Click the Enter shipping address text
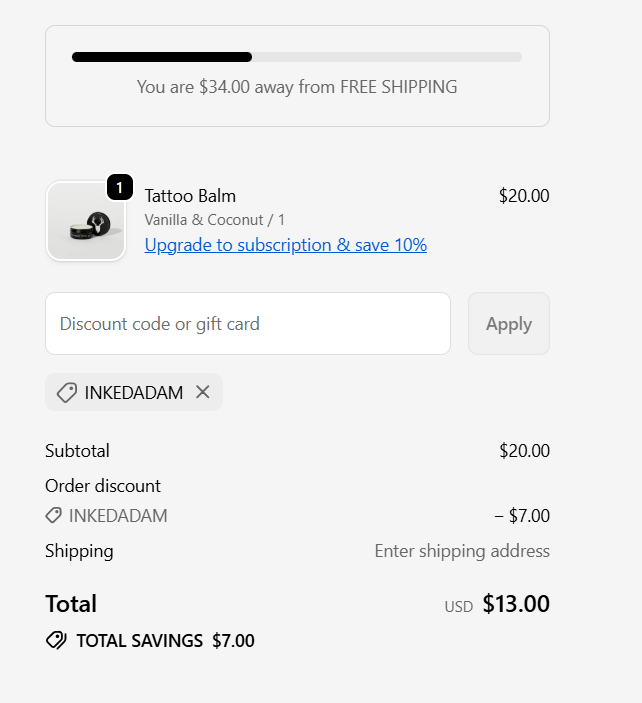Screen dimensions: 642x703 point(462,551)
